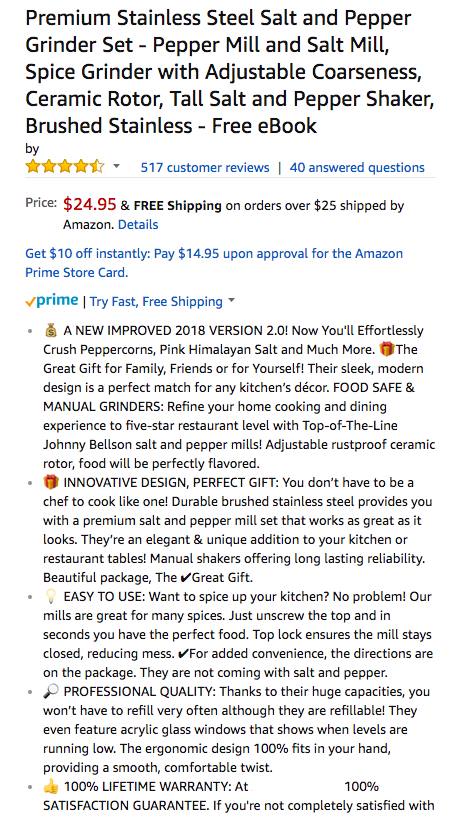Click the shipping Details link
This screenshot has height=814, width=449.
click(x=138, y=225)
